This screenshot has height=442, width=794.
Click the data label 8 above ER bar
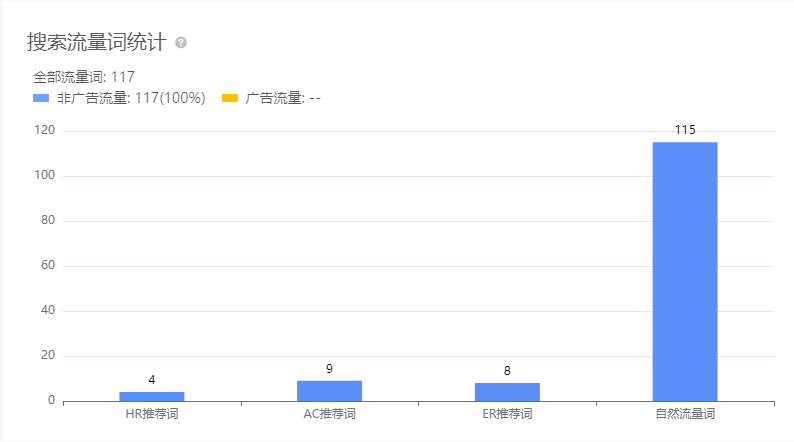click(507, 371)
